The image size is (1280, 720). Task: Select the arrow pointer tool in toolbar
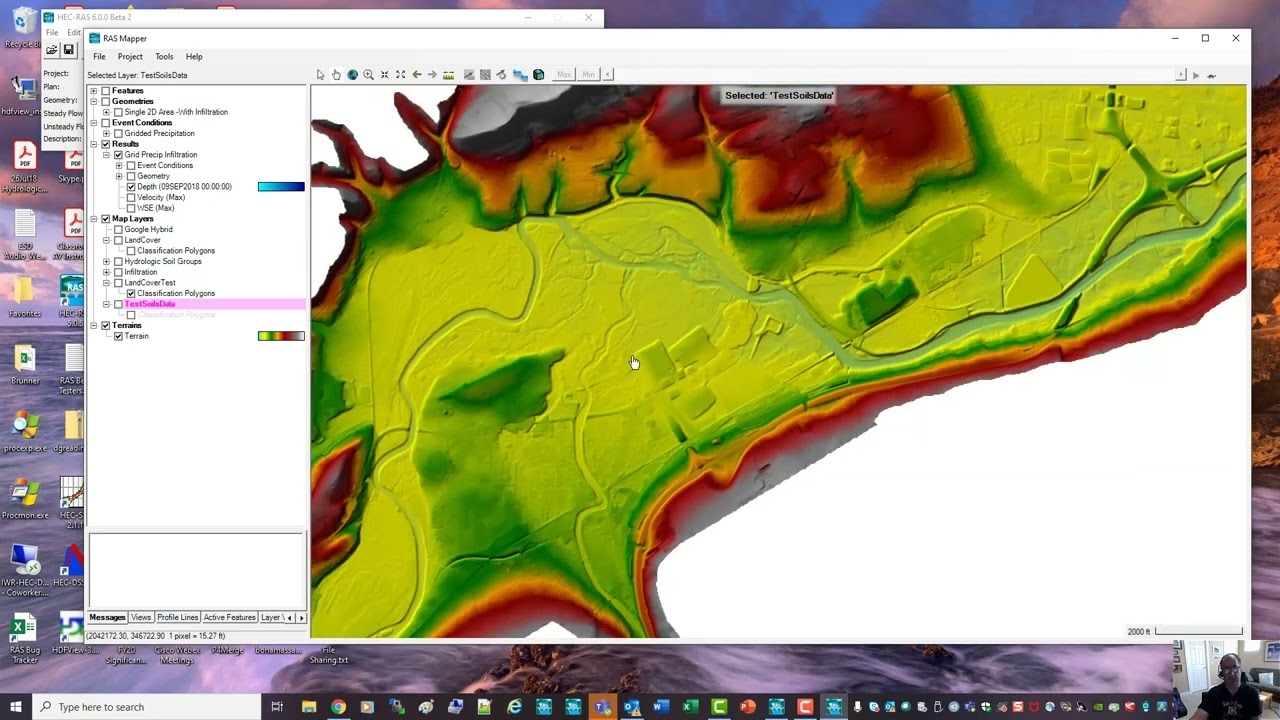tap(320, 75)
